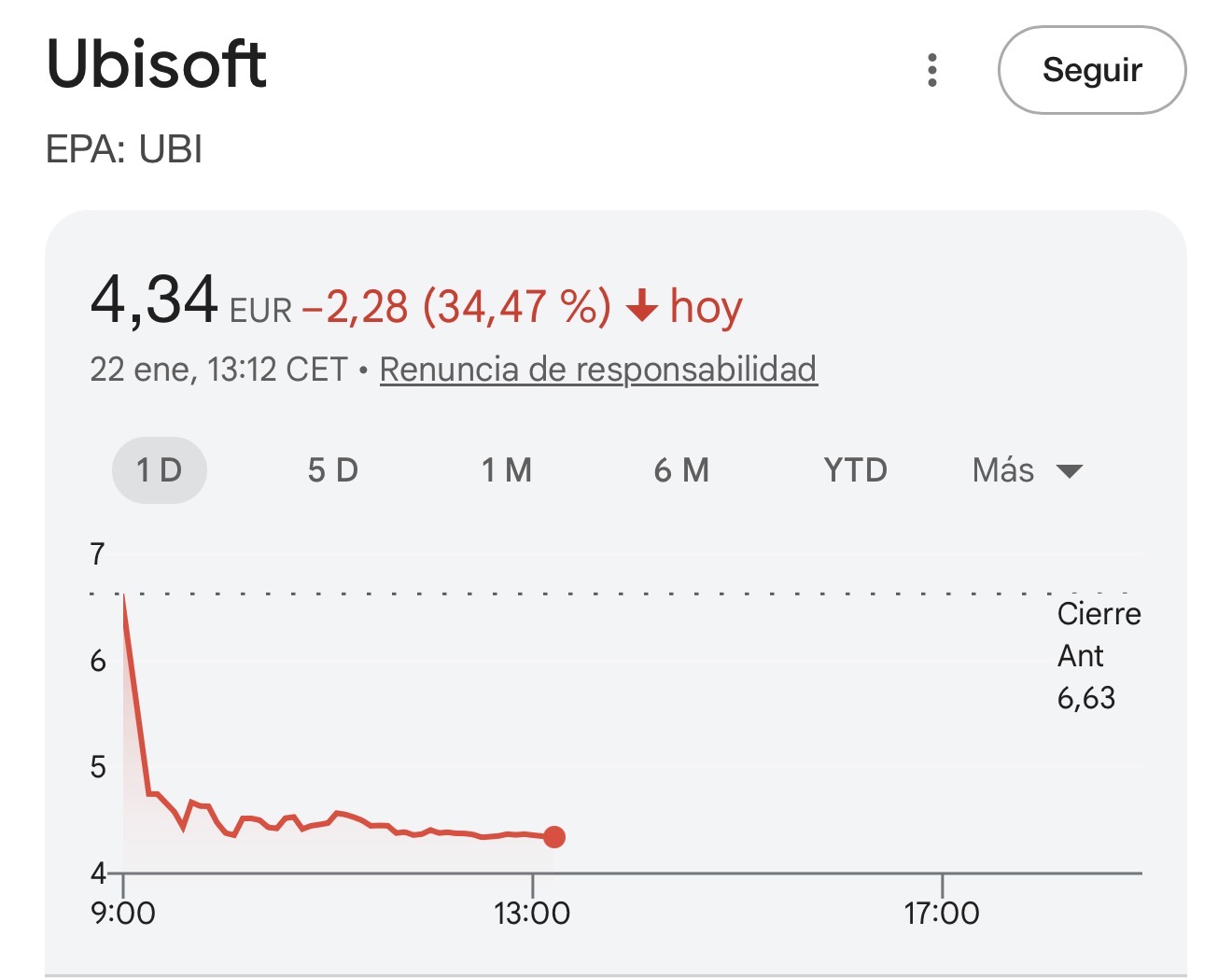Click the 13:00 time axis marker
Viewport: 1232px width, 978px height.
point(532,912)
